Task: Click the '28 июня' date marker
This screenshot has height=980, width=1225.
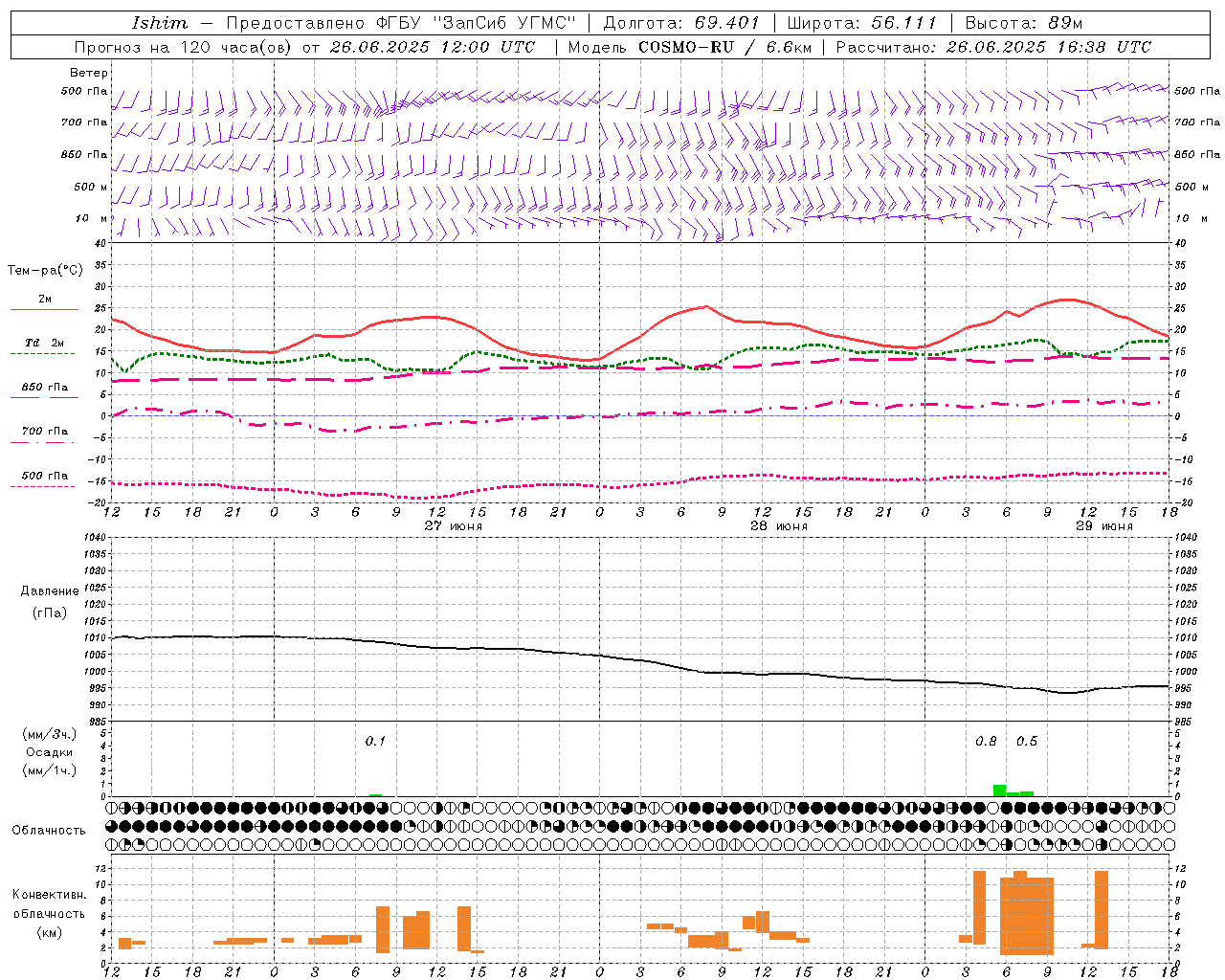Action: pyautogui.click(x=779, y=526)
